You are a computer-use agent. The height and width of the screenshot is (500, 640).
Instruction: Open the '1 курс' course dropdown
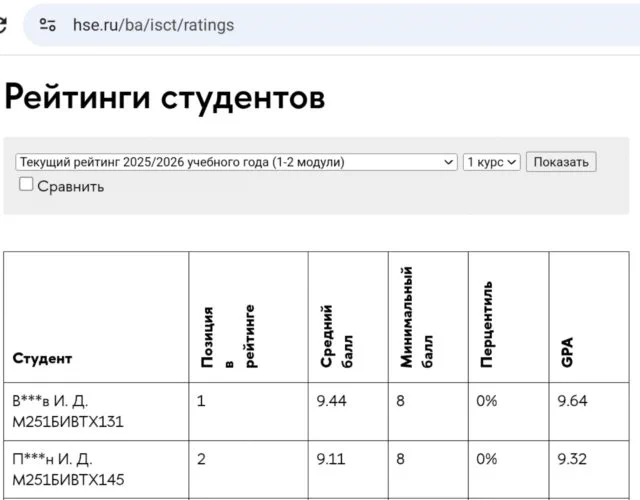491,162
